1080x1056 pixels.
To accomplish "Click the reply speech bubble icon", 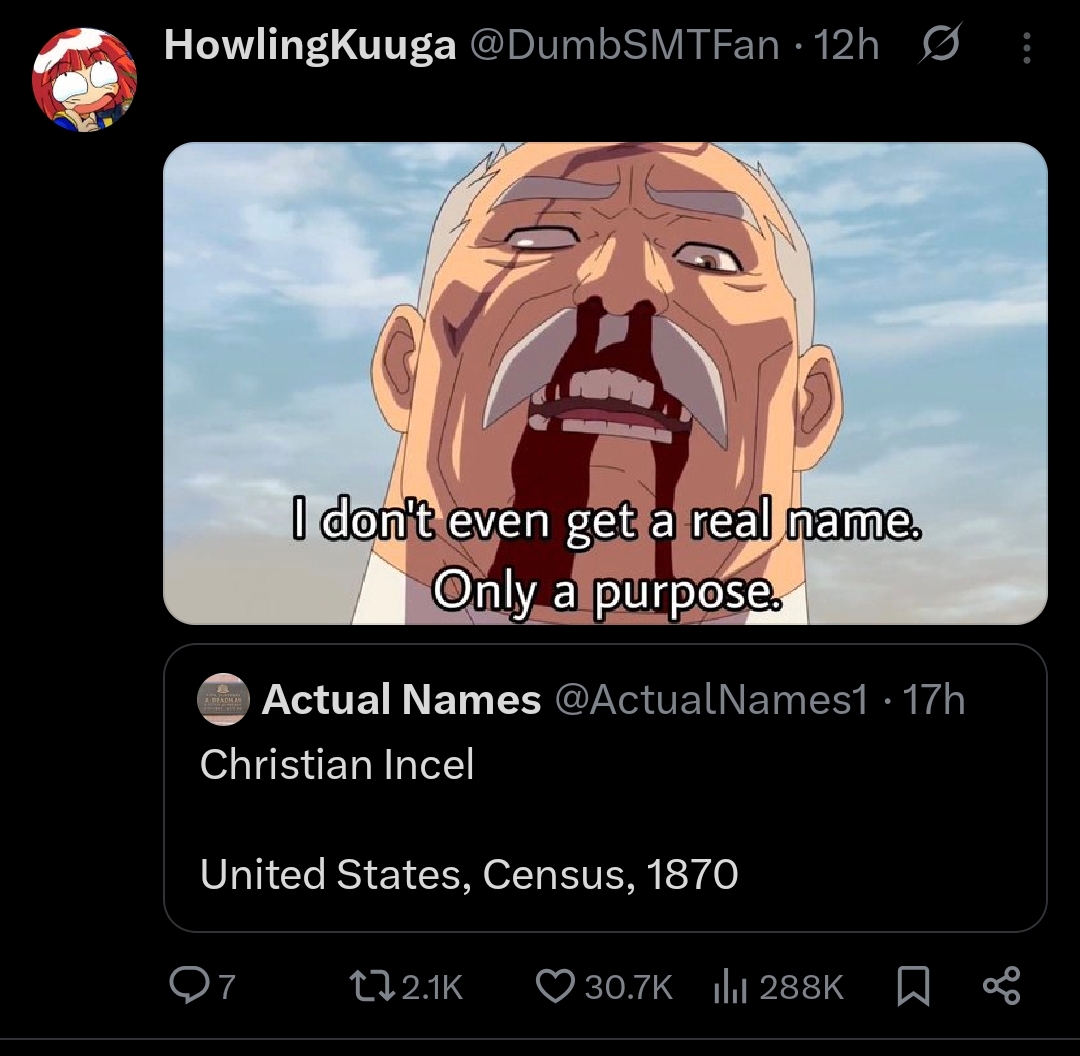I will tap(186, 987).
